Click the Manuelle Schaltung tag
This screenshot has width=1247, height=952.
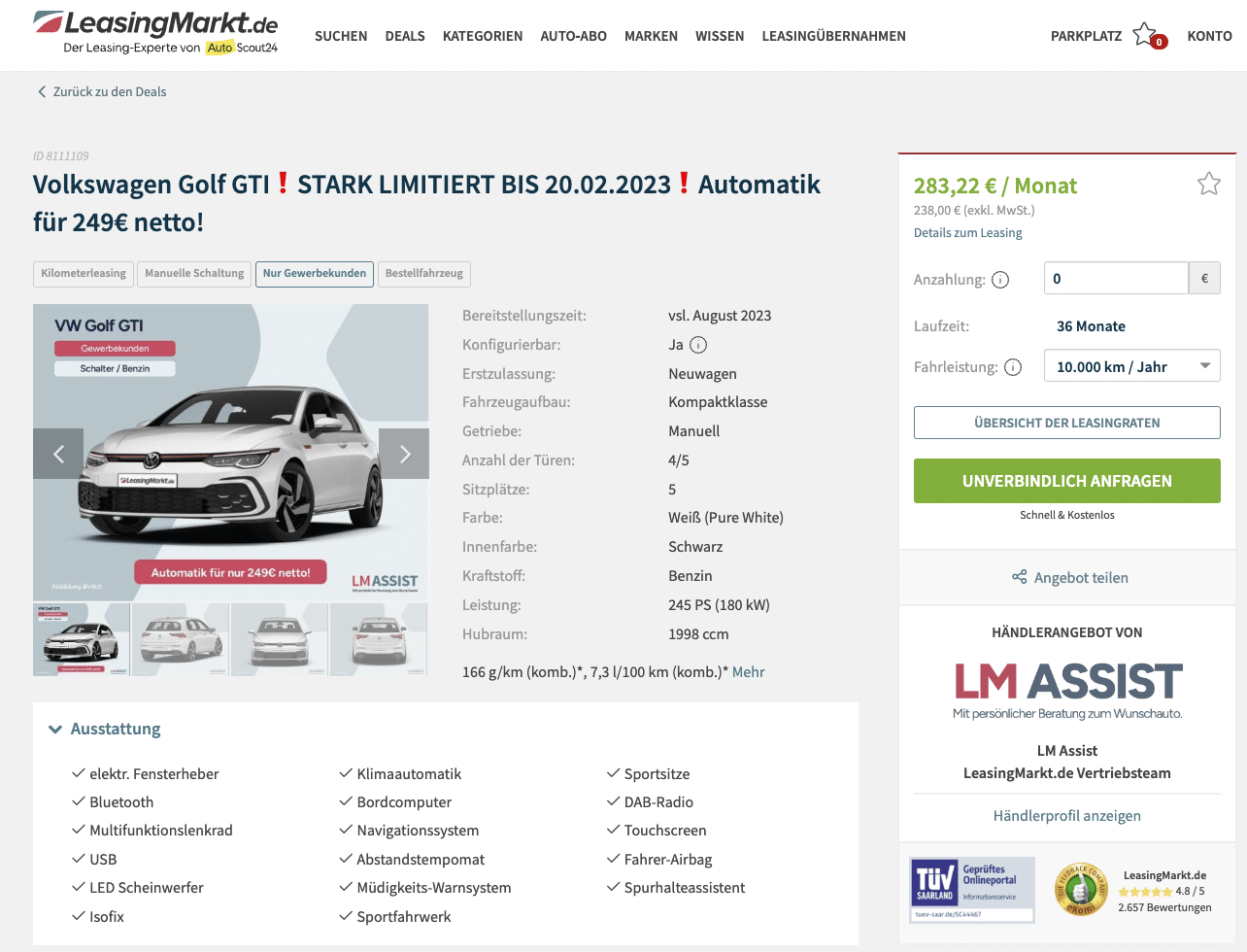(194, 274)
